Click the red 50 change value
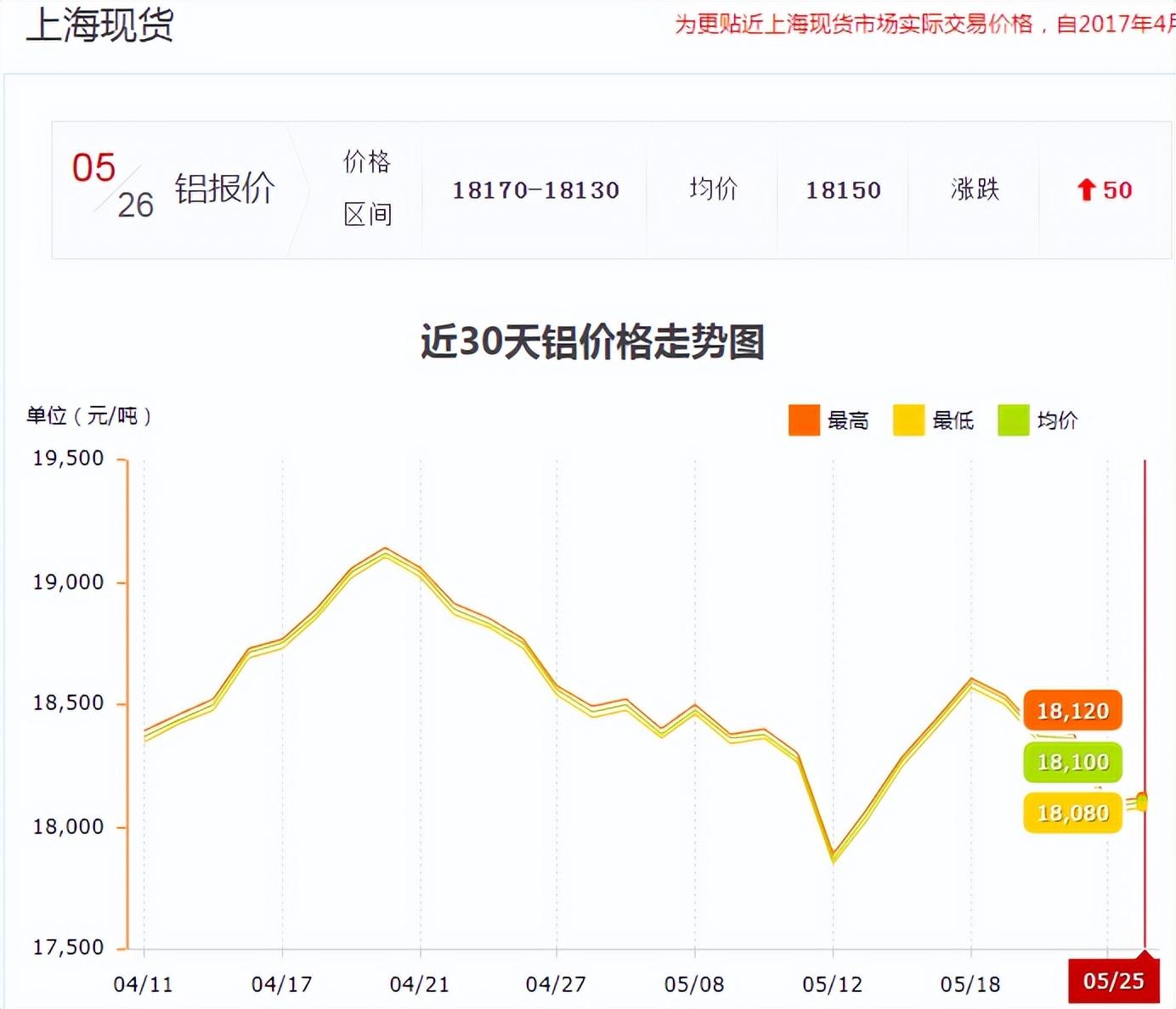The height and width of the screenshot is (1009, 1176). (x=1117, y=190)
